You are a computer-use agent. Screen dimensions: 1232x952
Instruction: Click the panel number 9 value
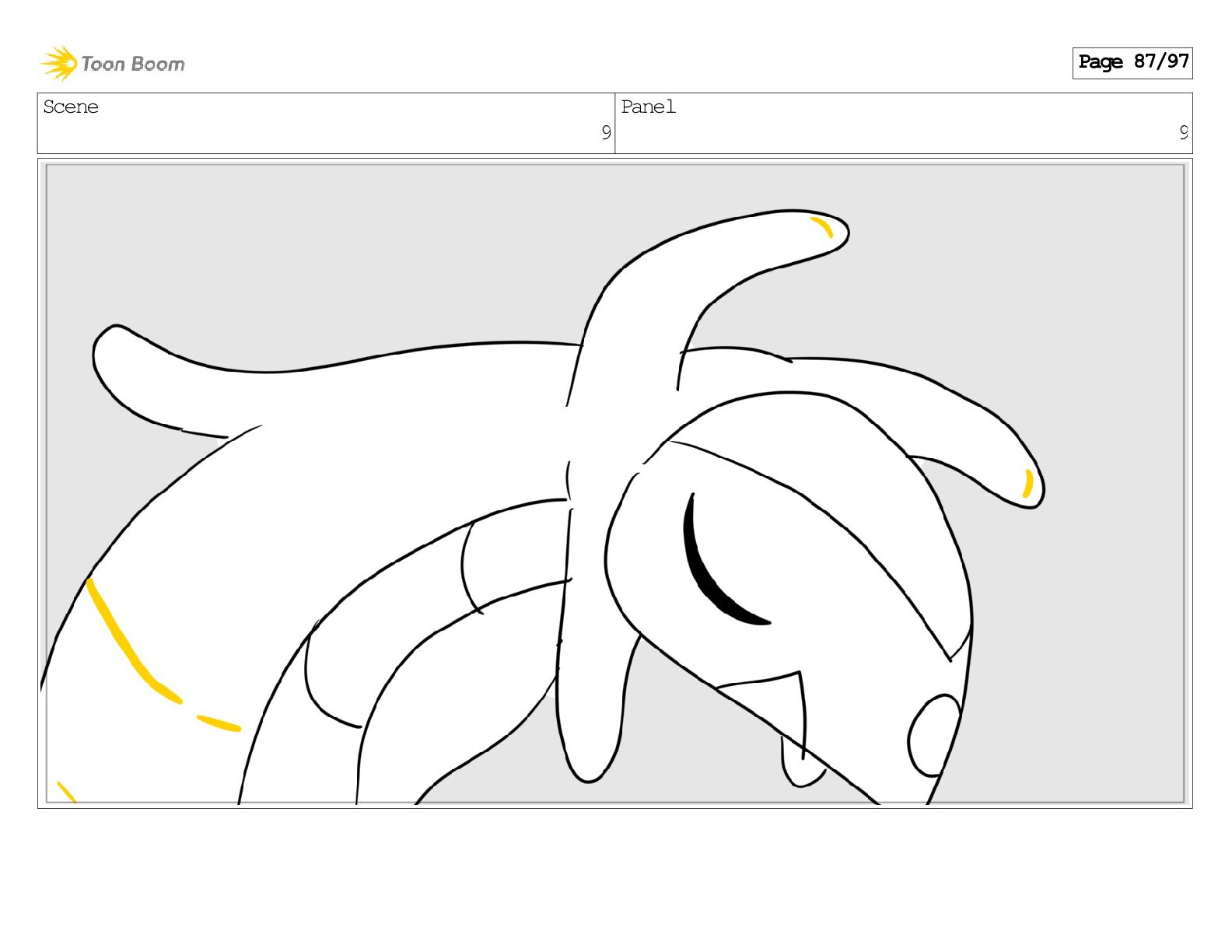pos(1184,133)
